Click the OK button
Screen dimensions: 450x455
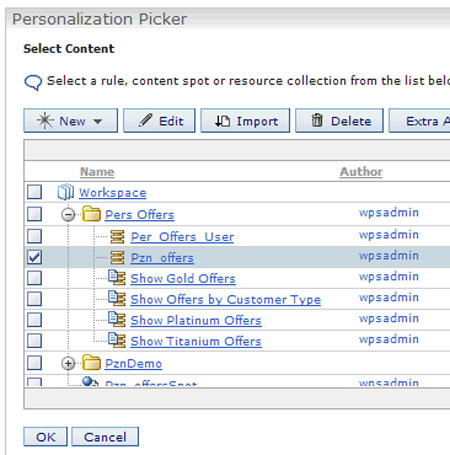click(x=46, y=437)
